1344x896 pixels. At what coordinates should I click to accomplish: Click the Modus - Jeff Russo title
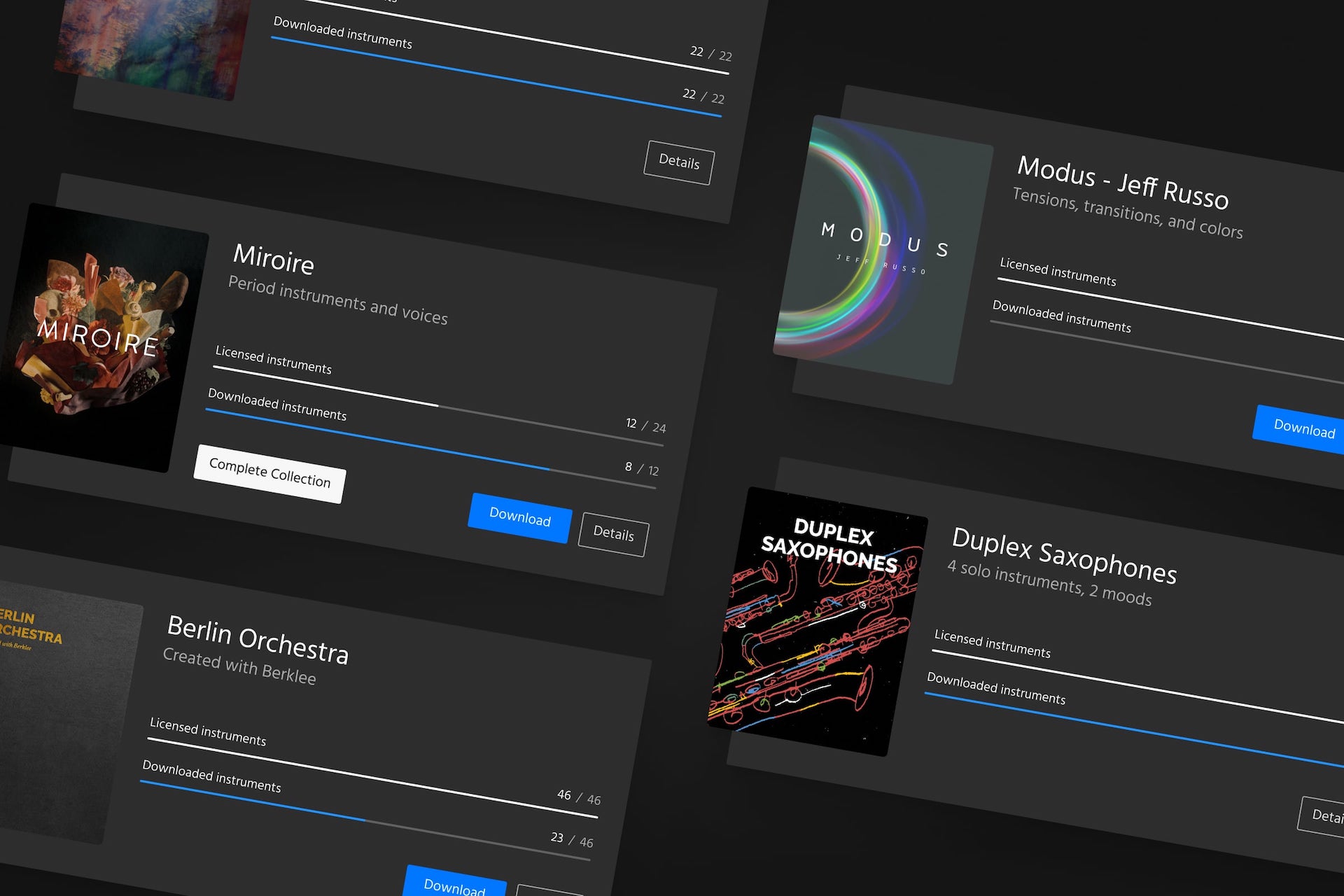1122,182
